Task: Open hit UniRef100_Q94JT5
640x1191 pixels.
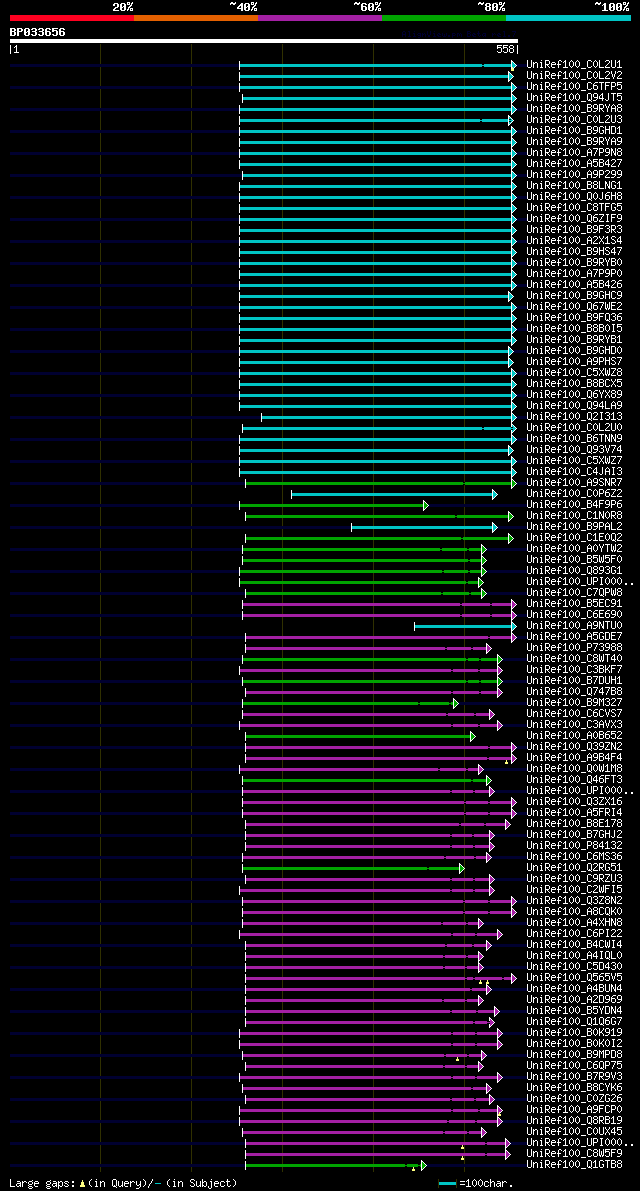Action: (x=574, y=98)
